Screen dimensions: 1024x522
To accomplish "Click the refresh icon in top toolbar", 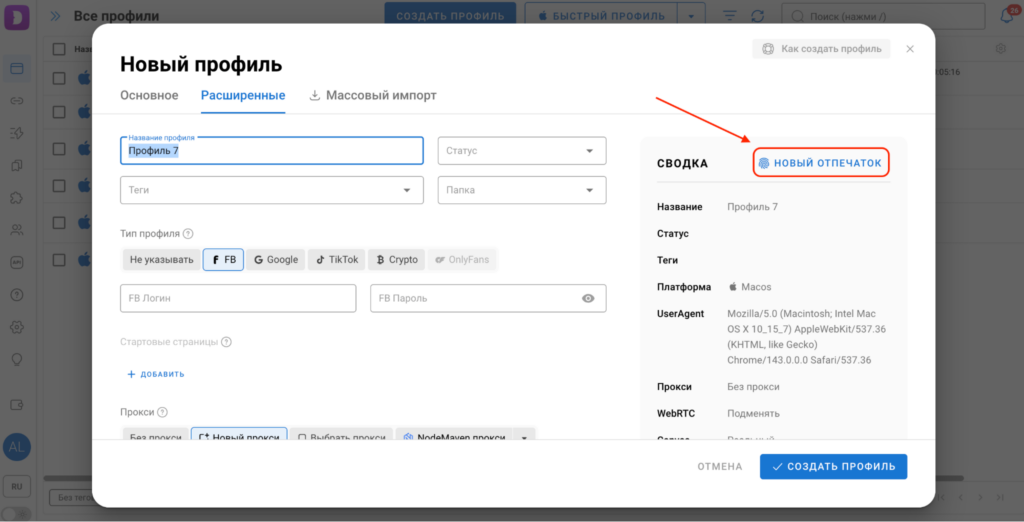I will pyautogui.click(x=757, y=16).
